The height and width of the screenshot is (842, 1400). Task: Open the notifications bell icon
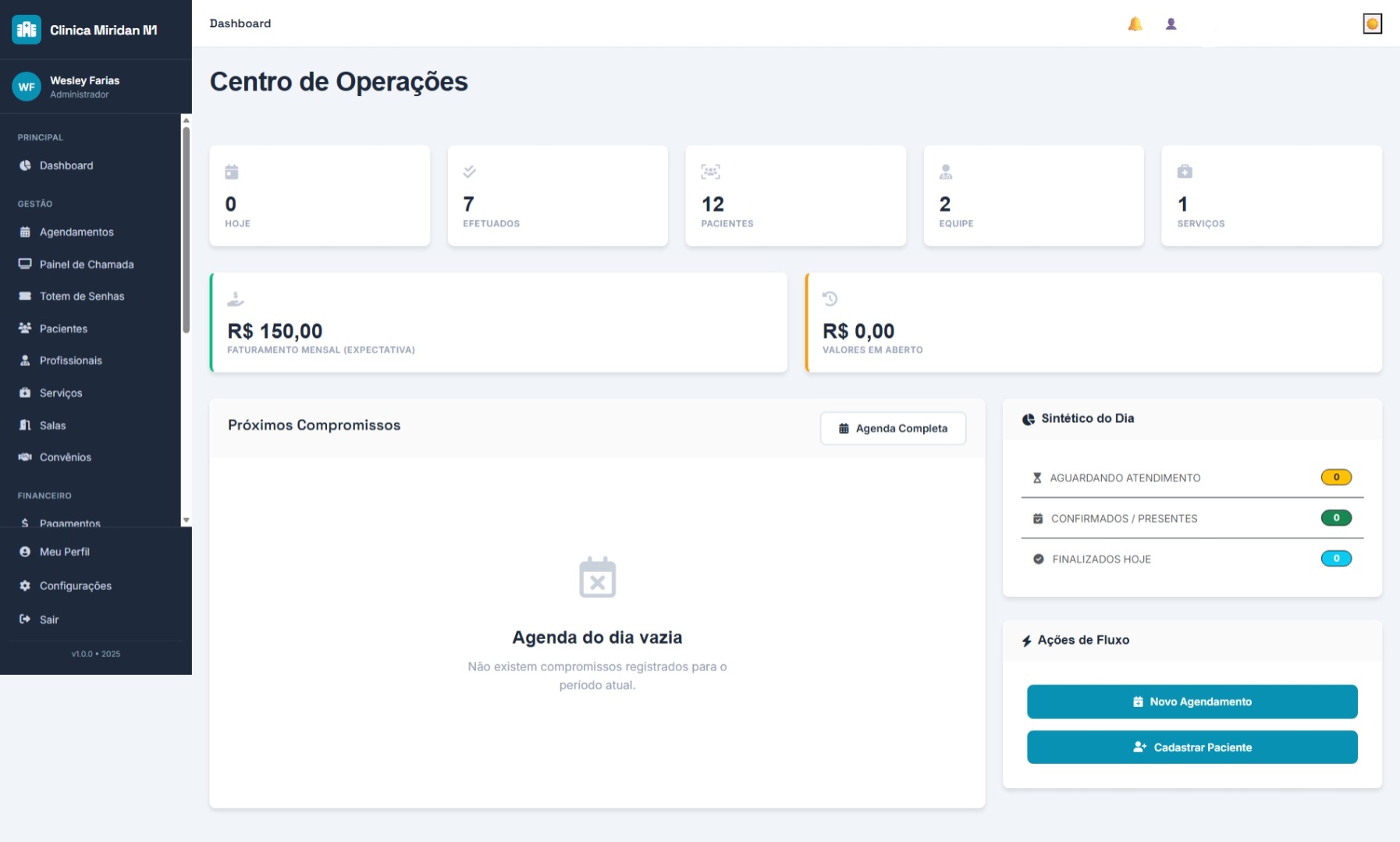1135,23
